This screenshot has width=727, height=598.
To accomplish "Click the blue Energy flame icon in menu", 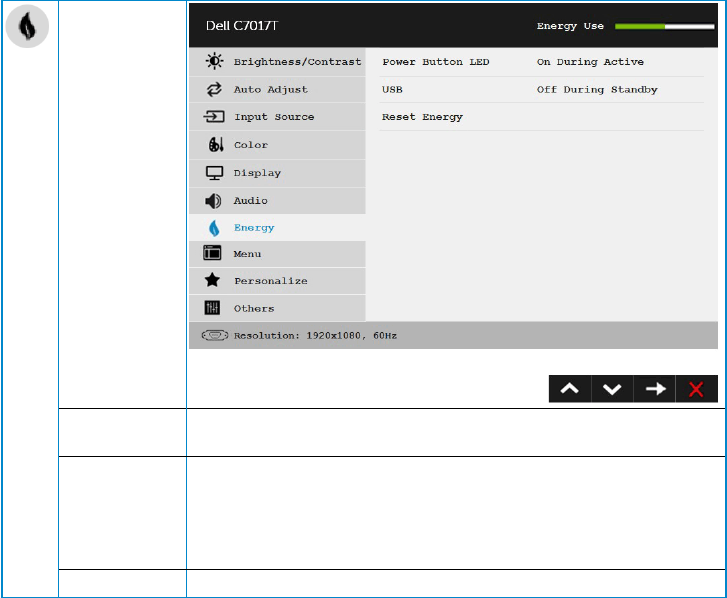I will click(214, 228).
